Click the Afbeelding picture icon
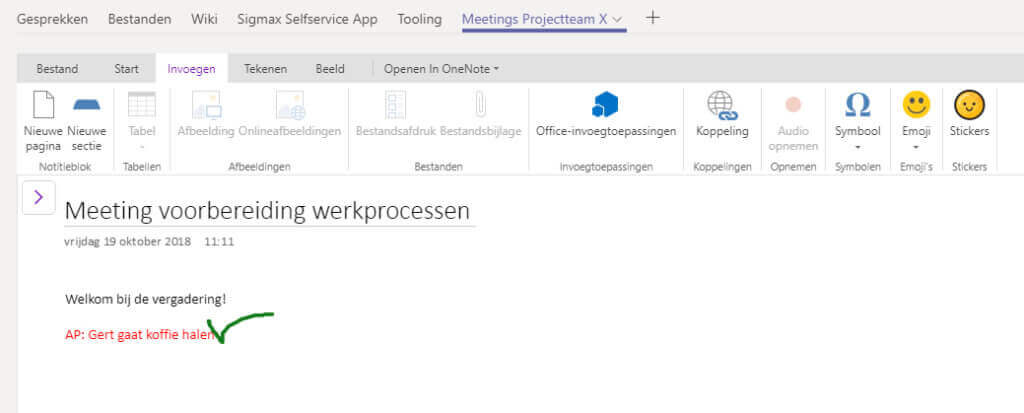The width and height of the screenshot is (1024, 413). coord(206,105)
